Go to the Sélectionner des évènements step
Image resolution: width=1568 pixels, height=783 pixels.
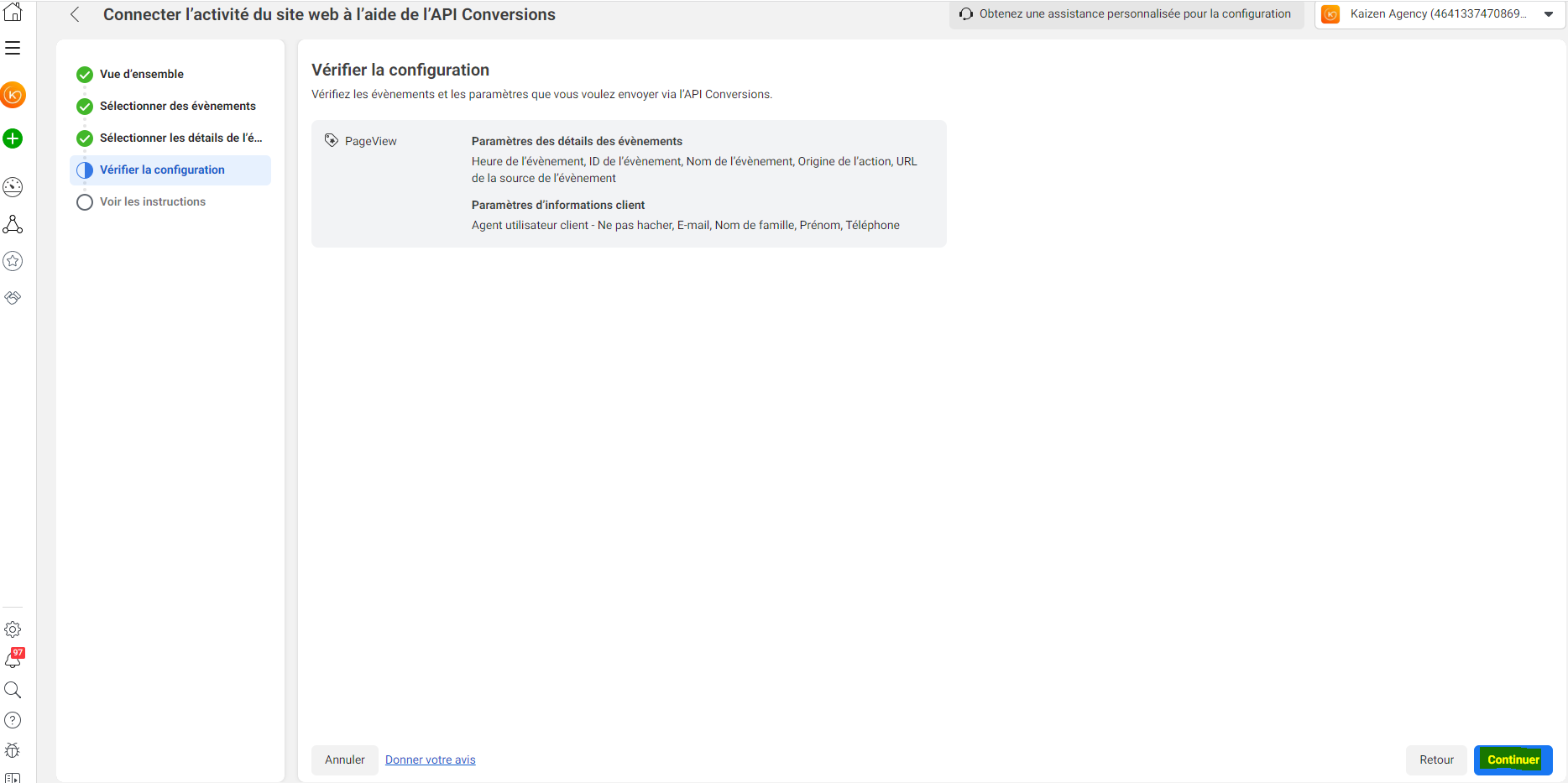coord(170,106)
